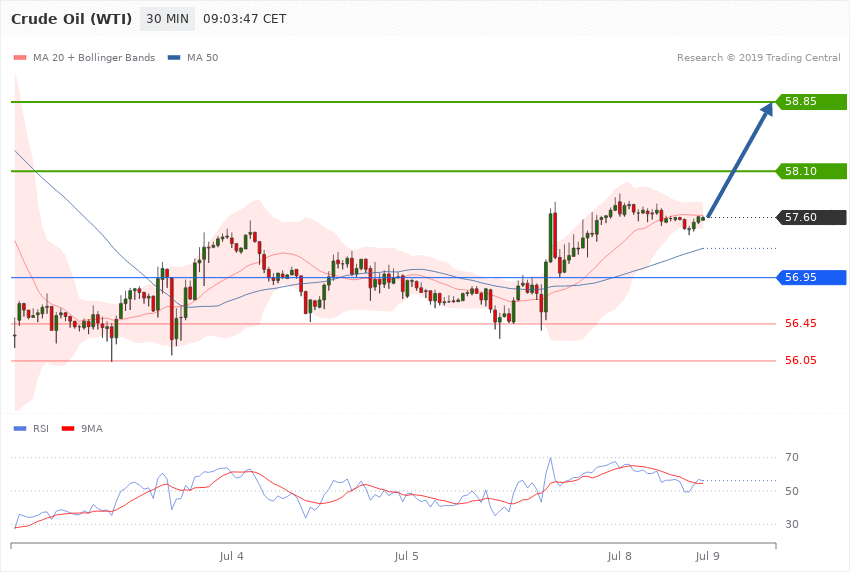This screenshot has width=850, height=576.
Task: Click the 09:03:47 CET timestamp
Action: pyautogui.click(x=244, y=19)
